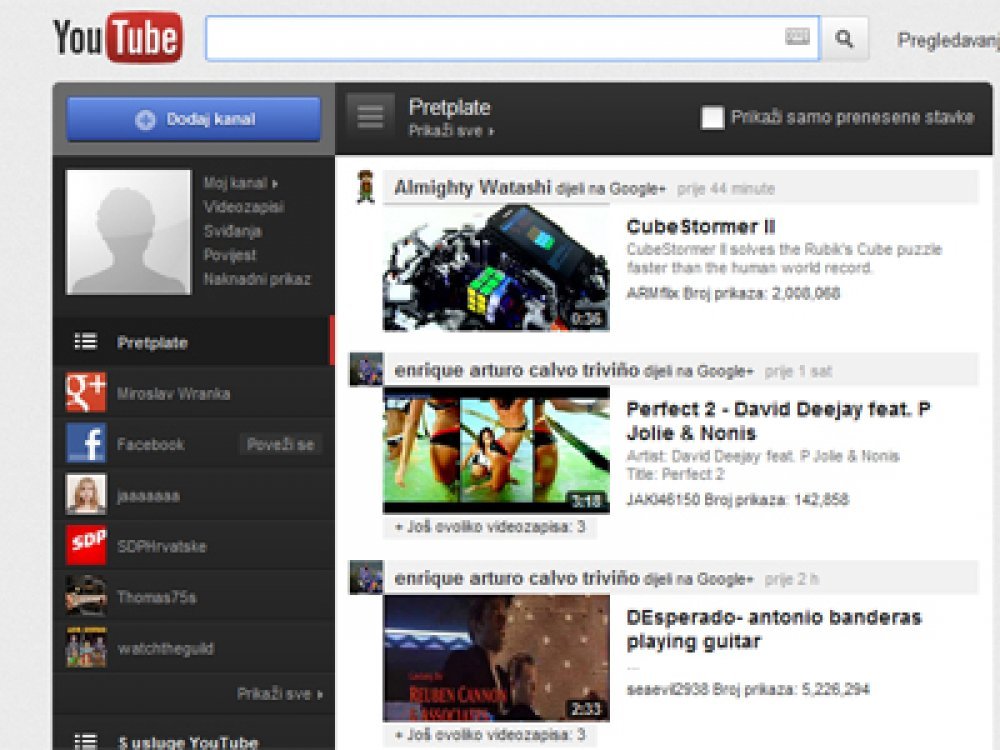Click the S usluge YouTube list icon

click(85, 742)
